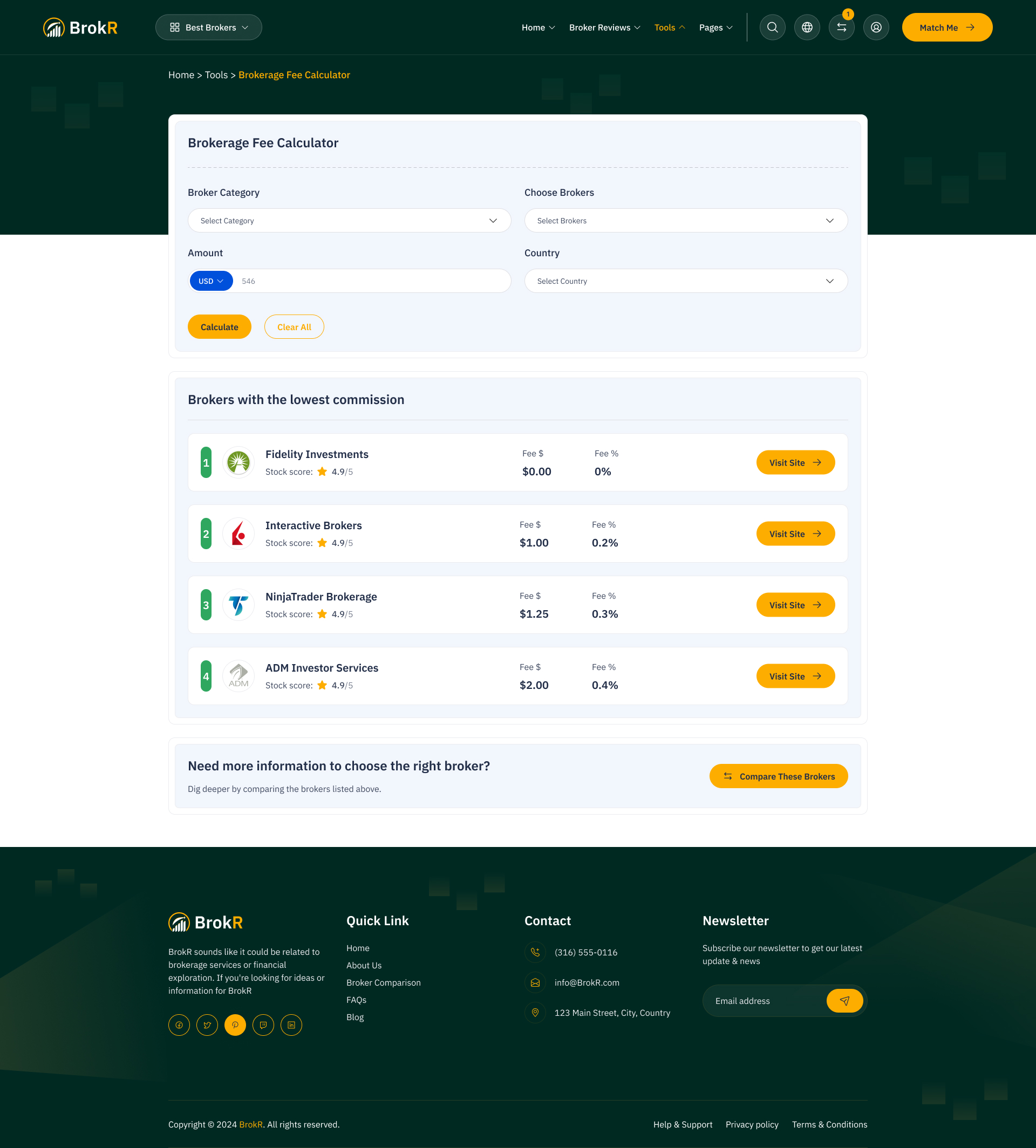Open the Best Brokers menu
The image size is (1036, 1148).
click(208, 27)
